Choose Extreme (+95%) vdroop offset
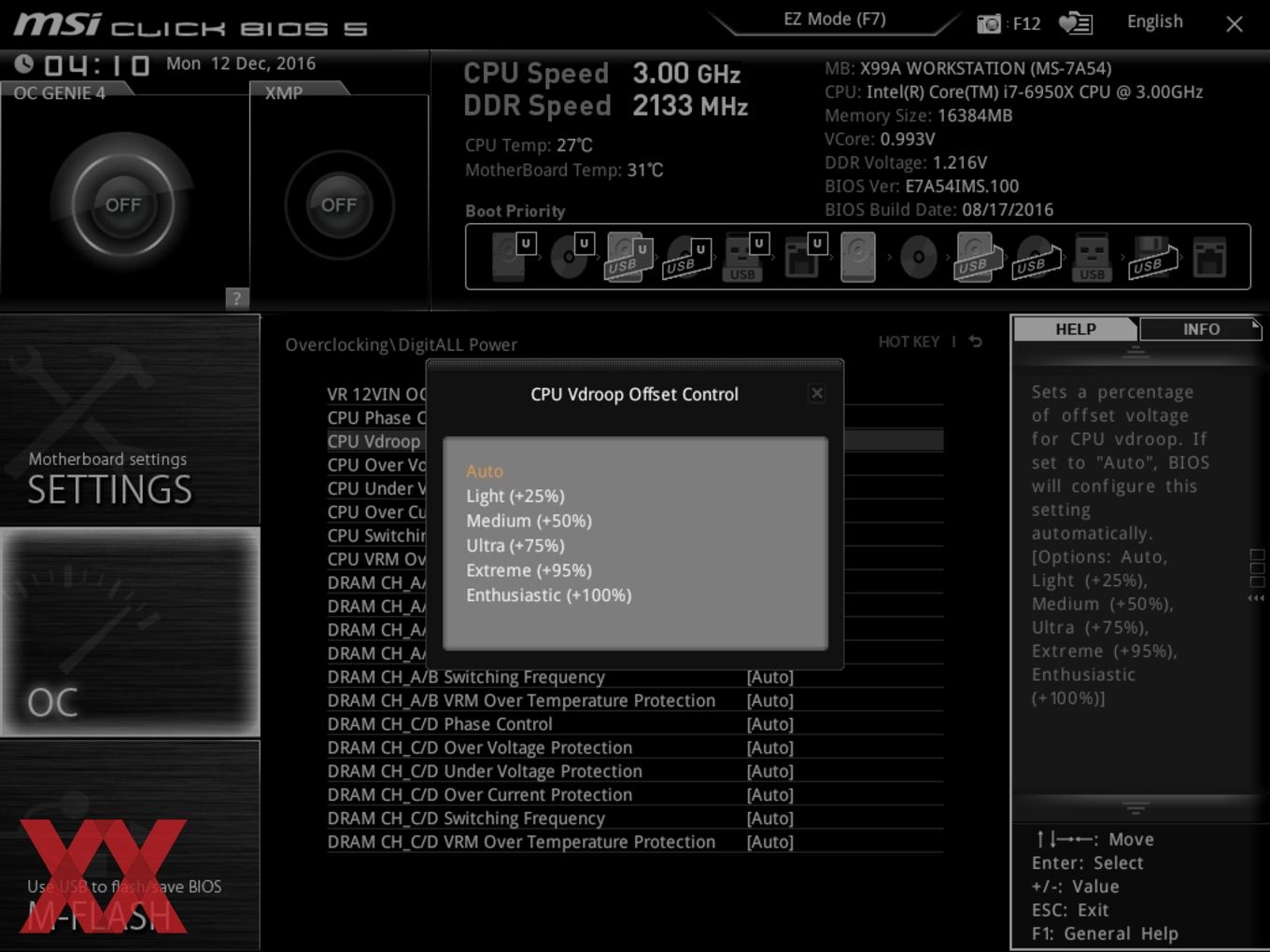This screenshot has height=952, width=1270. tap(529, 570)
